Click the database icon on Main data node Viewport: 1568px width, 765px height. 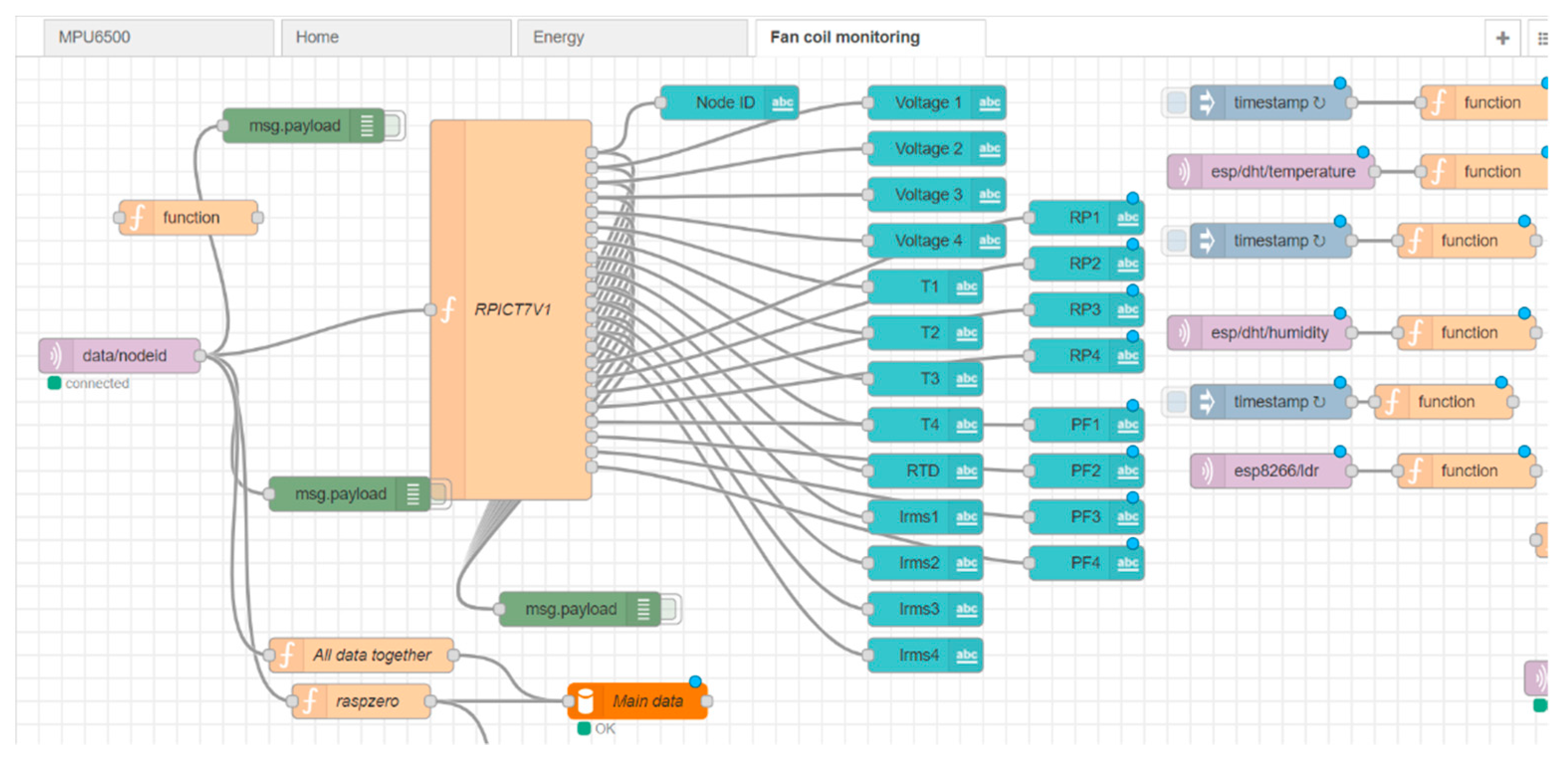click(x=585, y=701)
